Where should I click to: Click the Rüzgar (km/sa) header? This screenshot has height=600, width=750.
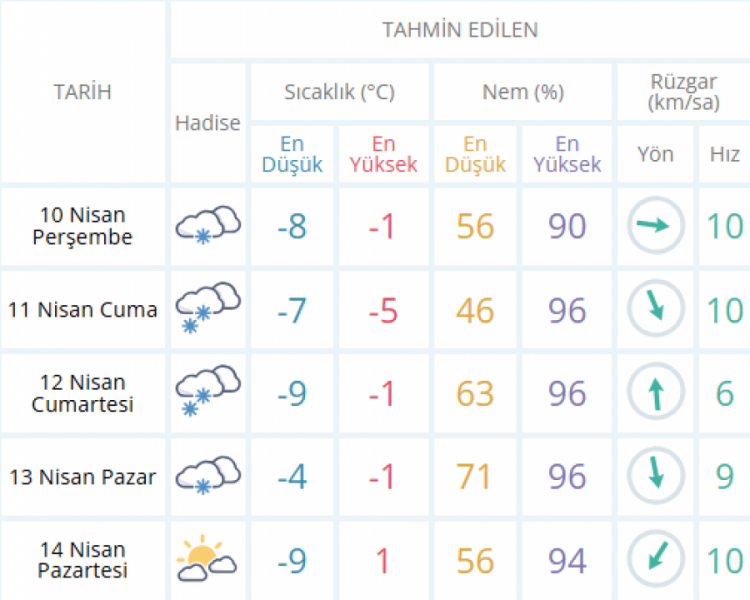coord(681,92)
